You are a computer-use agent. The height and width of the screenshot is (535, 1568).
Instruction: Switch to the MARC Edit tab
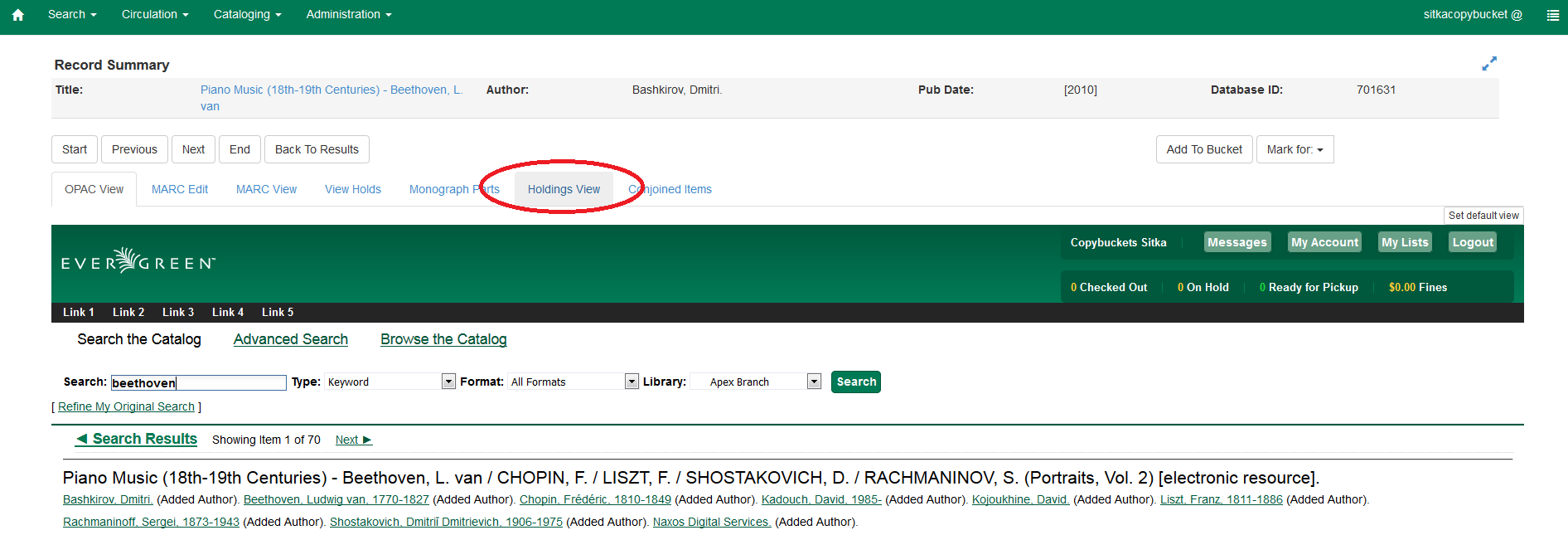tap(180, 189)
